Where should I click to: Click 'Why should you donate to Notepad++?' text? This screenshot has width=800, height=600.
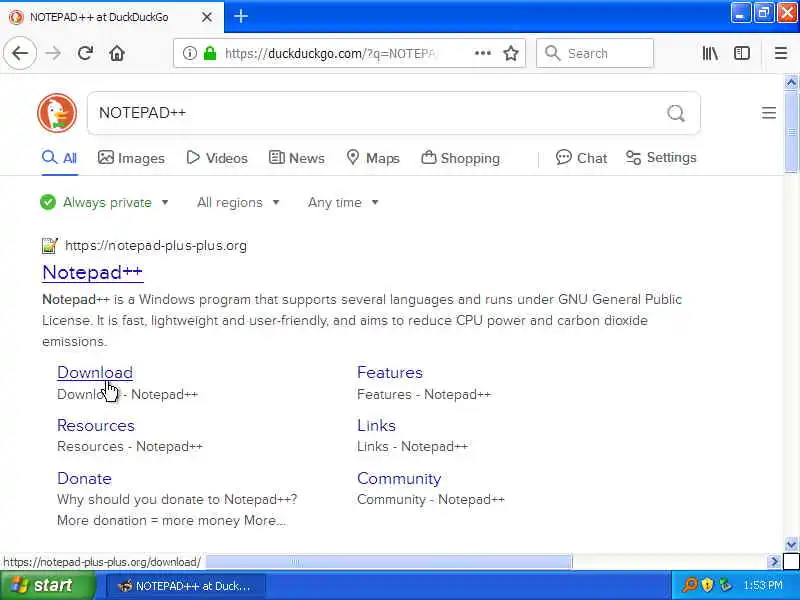(x=177, y=499)
